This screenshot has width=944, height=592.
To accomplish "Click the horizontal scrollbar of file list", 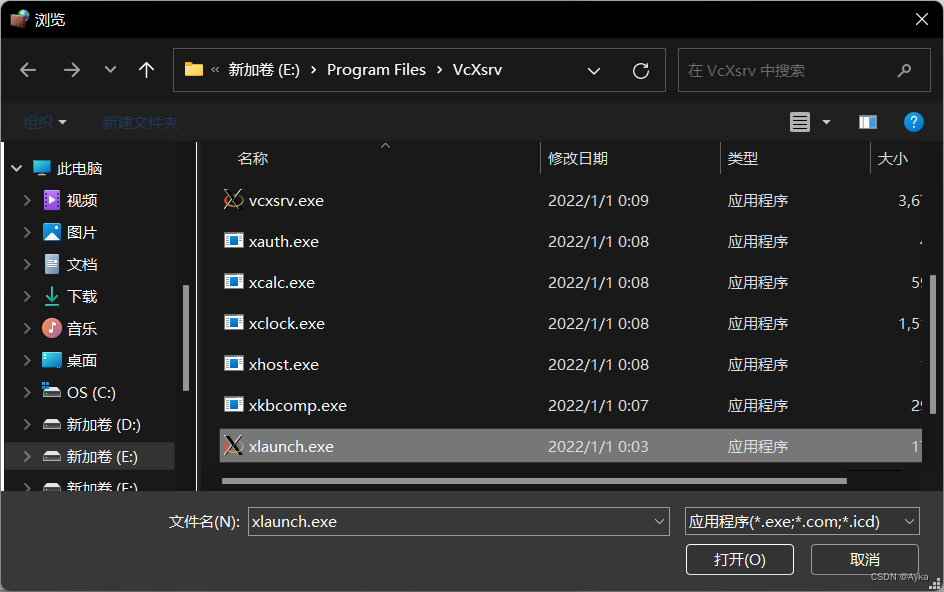I will pyautogui.click(x=534, y=481).
